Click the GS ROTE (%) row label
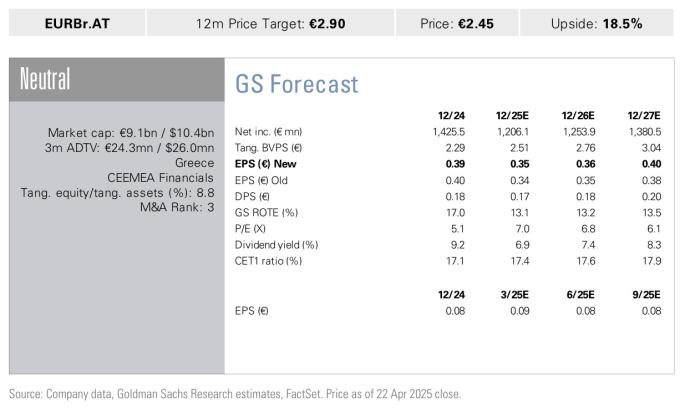The height and width of the screenshot is (412, 700). click(x=266, y=212)
